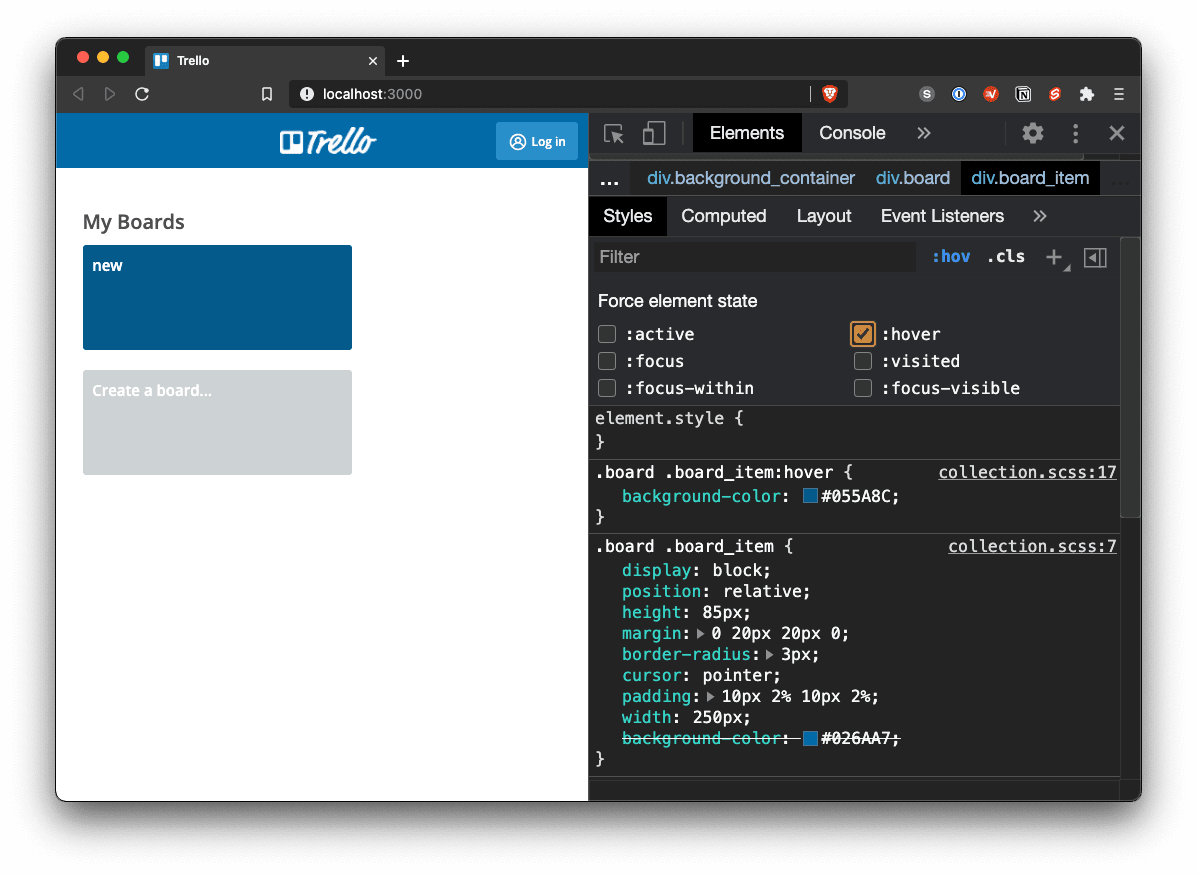Expand the padding shorthand triangle
This screenshot has height=875, width=1197.
coord(710,697)
